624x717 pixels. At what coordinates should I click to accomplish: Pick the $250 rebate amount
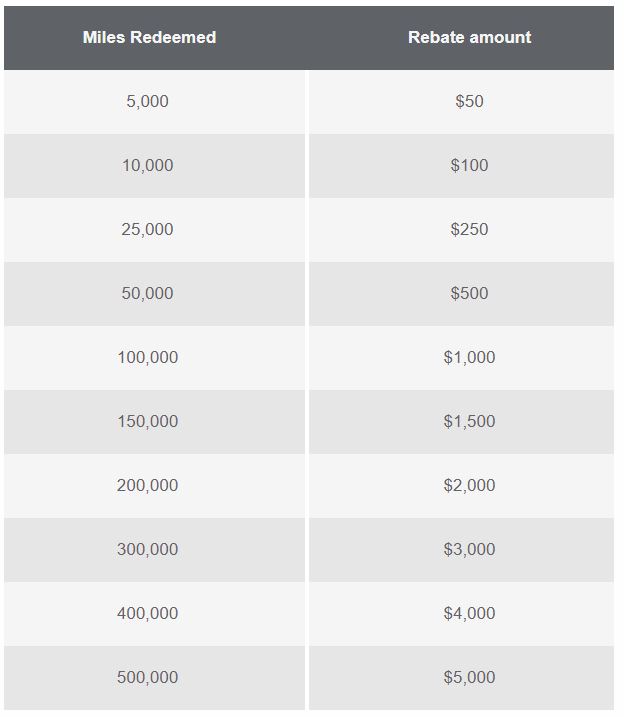[x=469, y=230]
